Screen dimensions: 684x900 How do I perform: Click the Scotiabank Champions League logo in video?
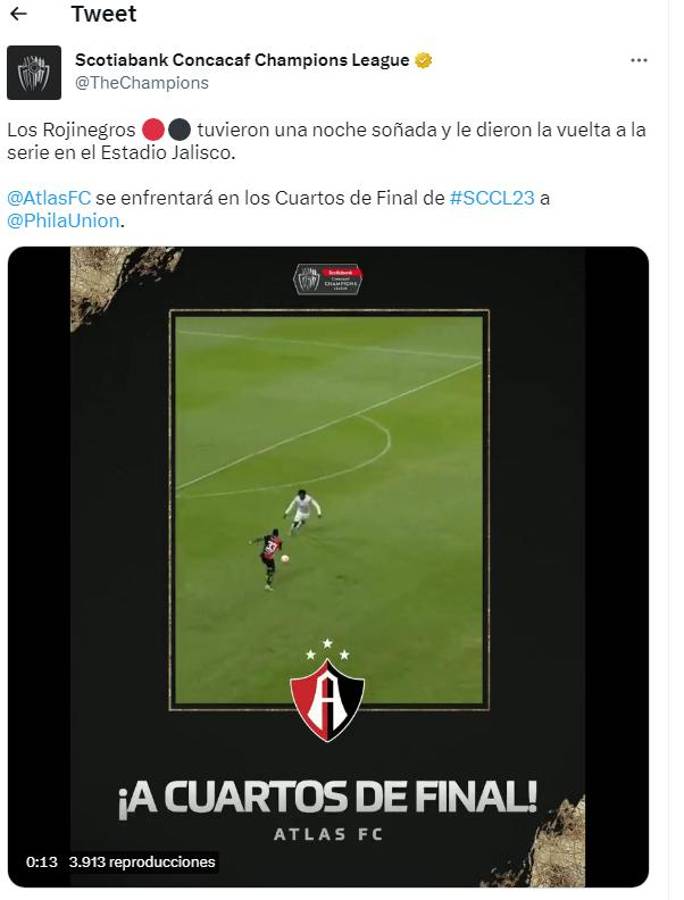click(328, 280)
